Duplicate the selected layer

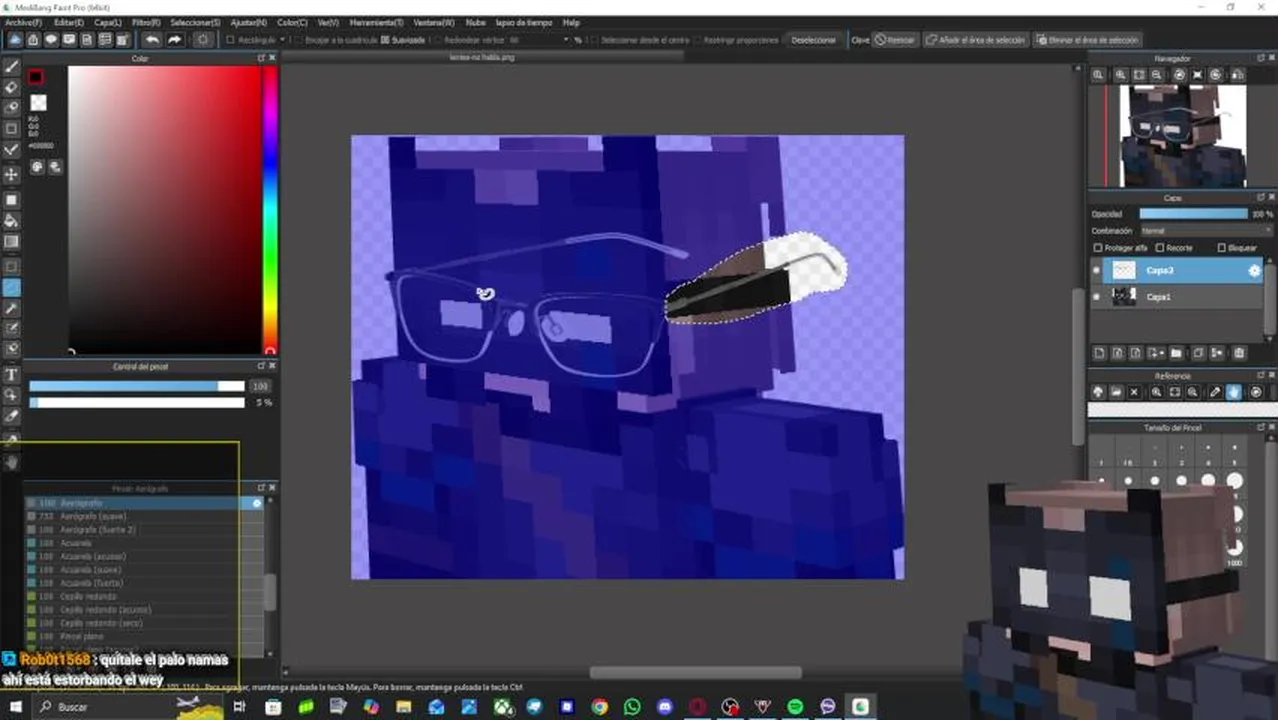coord(1198,353)
